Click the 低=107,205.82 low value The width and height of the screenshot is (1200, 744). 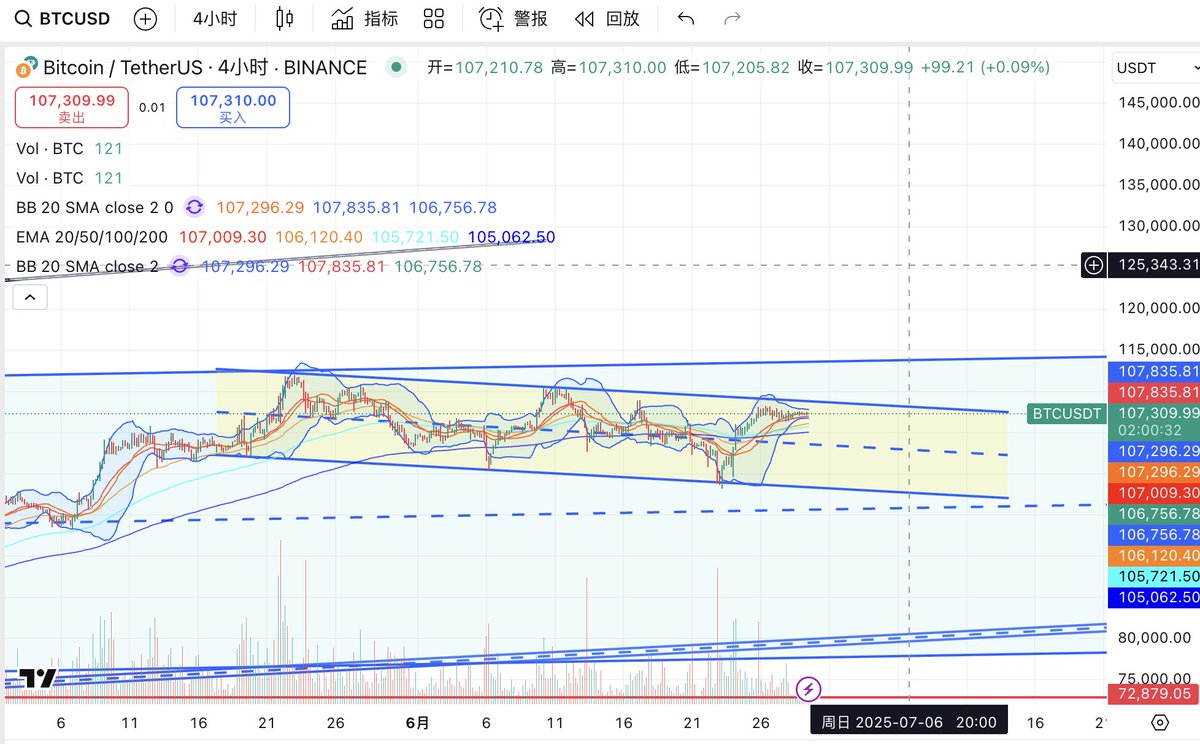732,68
